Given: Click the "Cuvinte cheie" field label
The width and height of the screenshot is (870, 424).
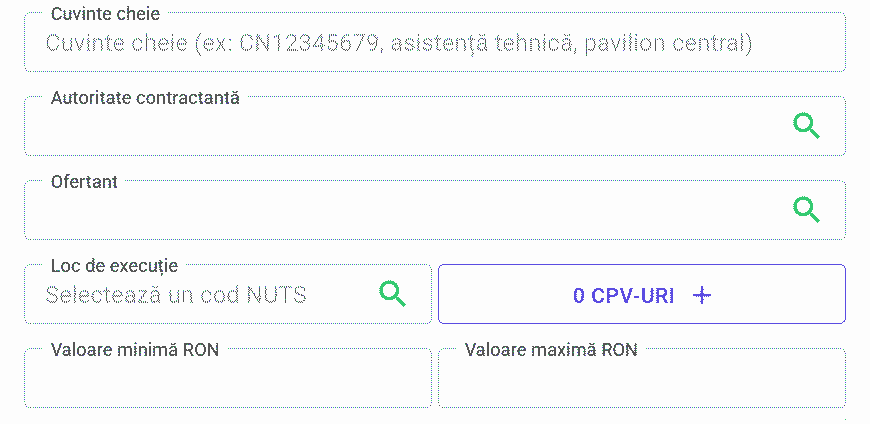Looking at the screenshot, I should [105, 15].
